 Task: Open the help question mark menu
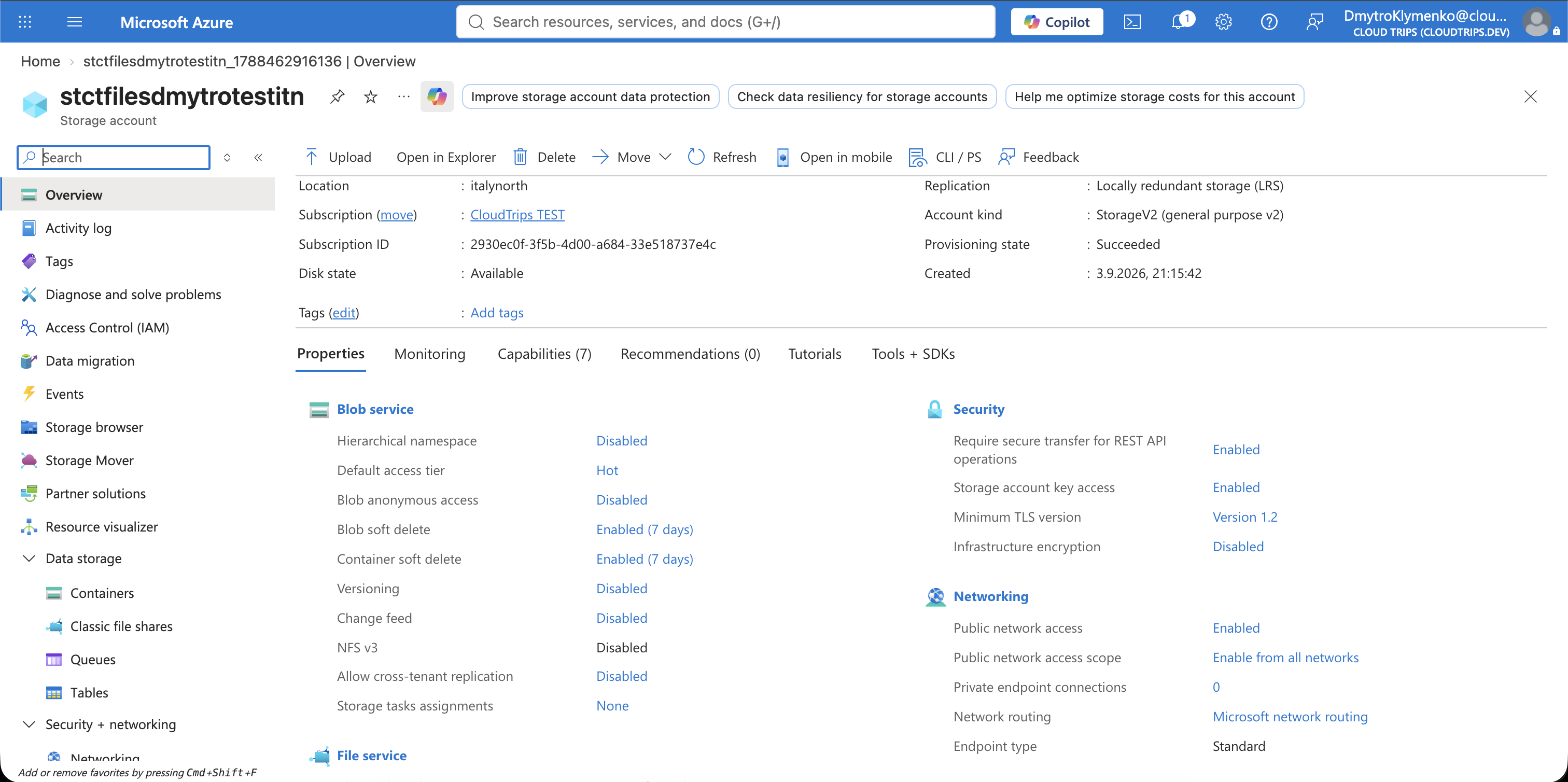point(1269,22)
